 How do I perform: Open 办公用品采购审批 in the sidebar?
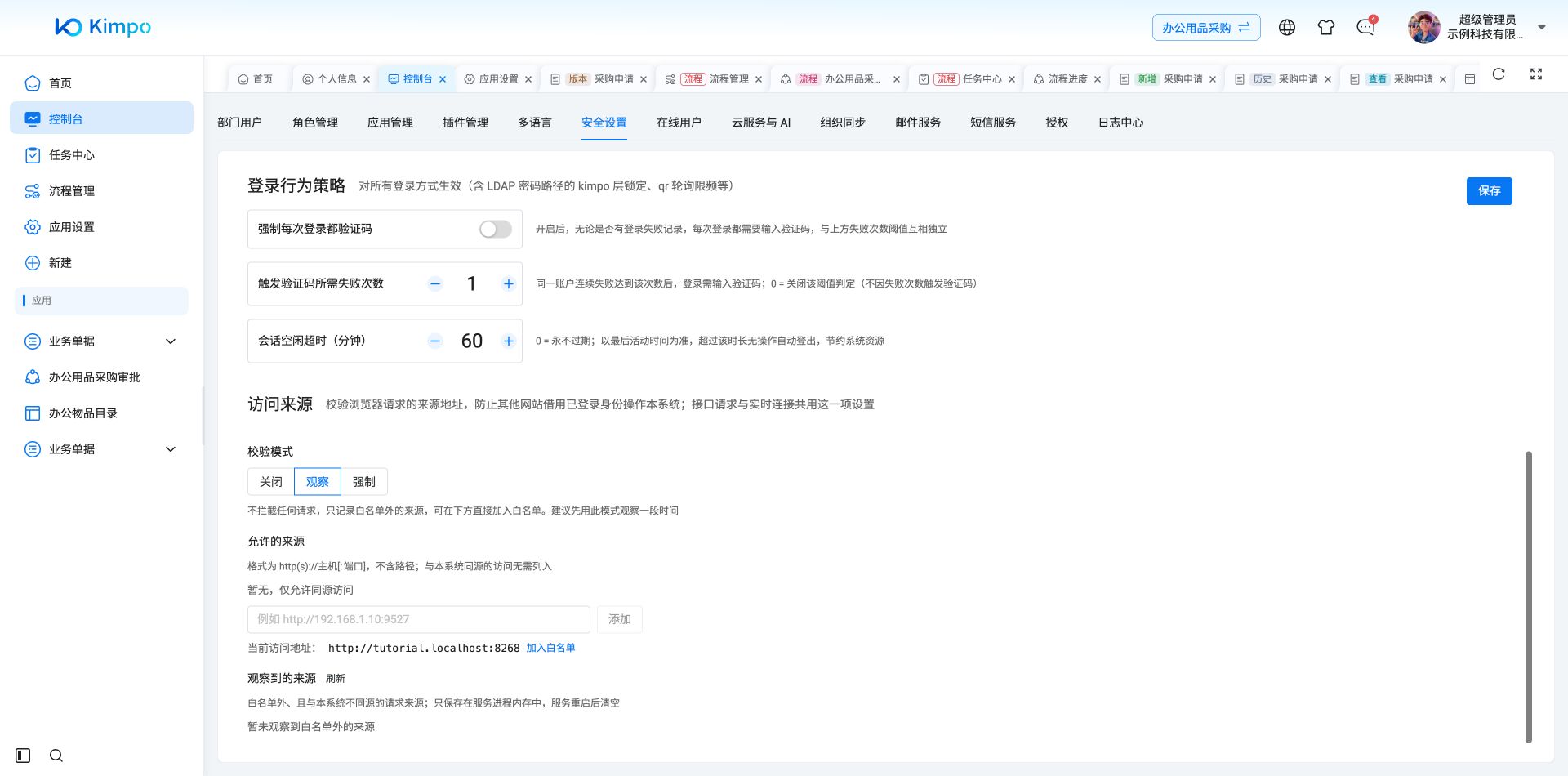click(101, 377)
